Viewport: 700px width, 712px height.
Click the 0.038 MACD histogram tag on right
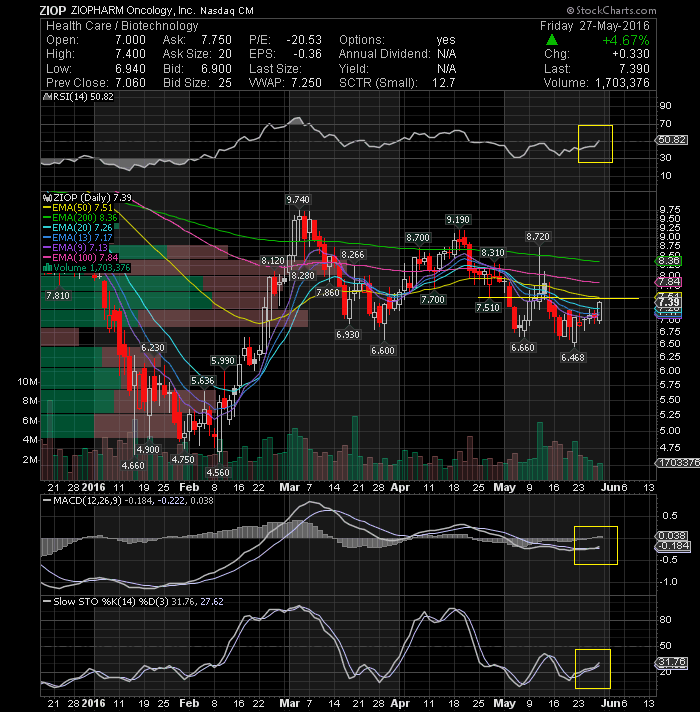pos(672,536)
